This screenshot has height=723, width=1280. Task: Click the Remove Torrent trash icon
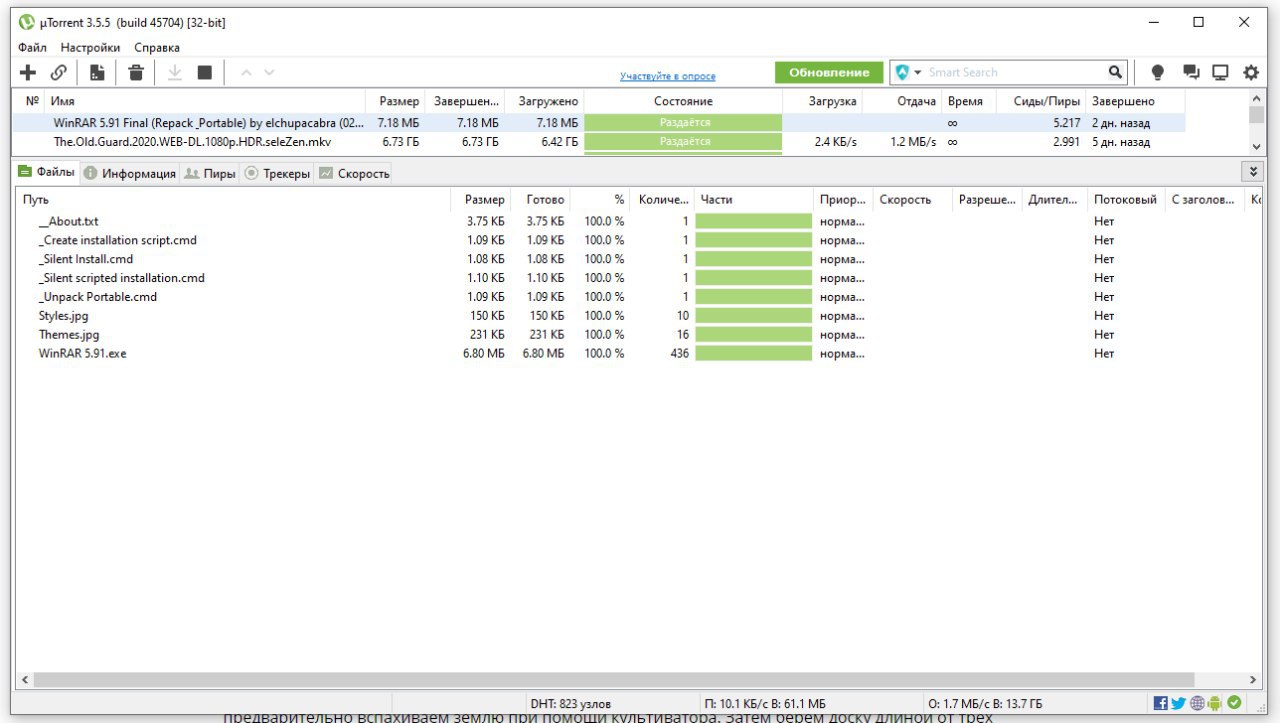tap(136, 72)
